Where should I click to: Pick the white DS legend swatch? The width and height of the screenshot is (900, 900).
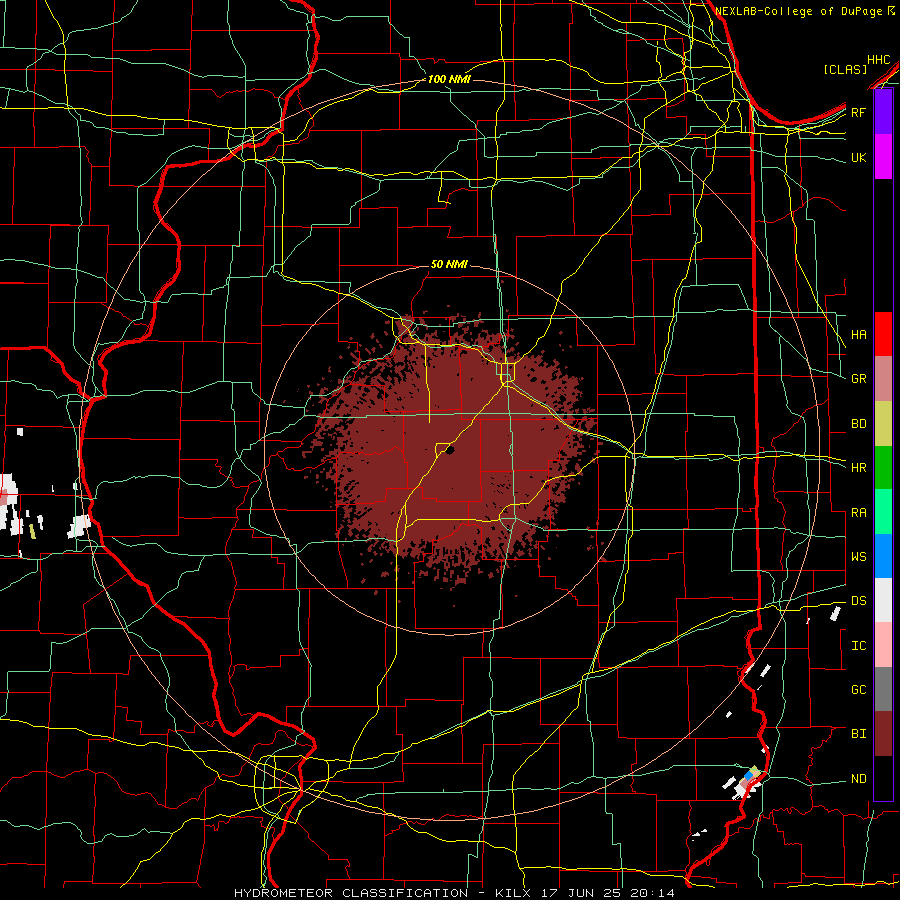point(883,600)
